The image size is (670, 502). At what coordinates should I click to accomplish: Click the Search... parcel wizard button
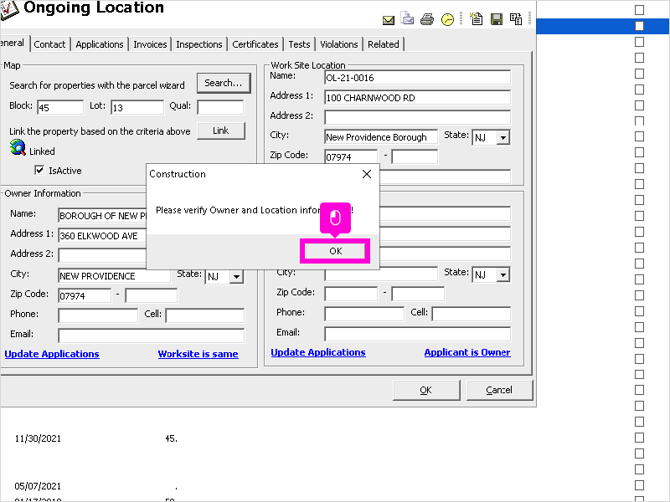click(223, 83)
